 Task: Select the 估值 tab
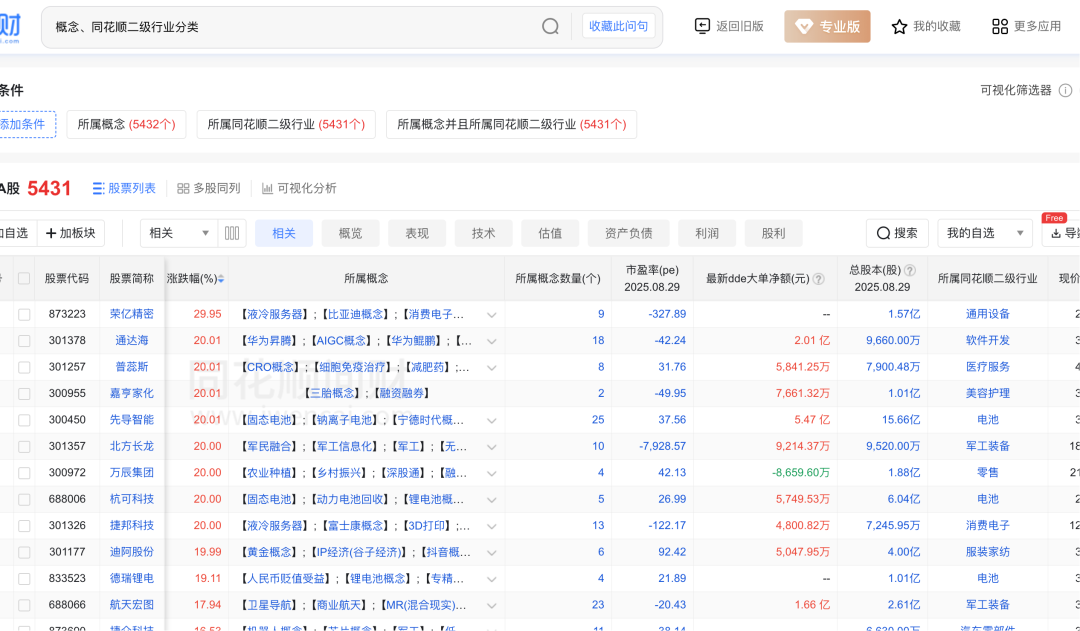pyautogui.click(x=550, y=234)
